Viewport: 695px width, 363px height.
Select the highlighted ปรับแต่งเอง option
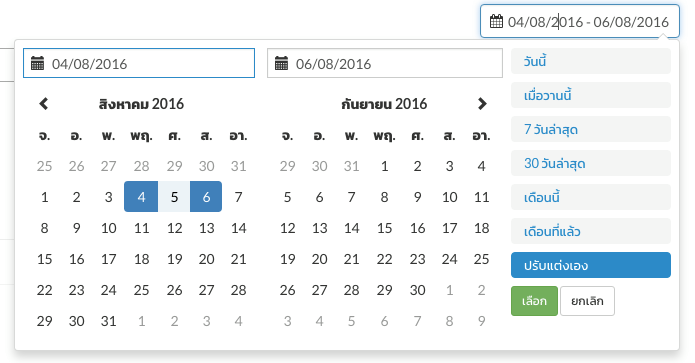coord(591,265)
